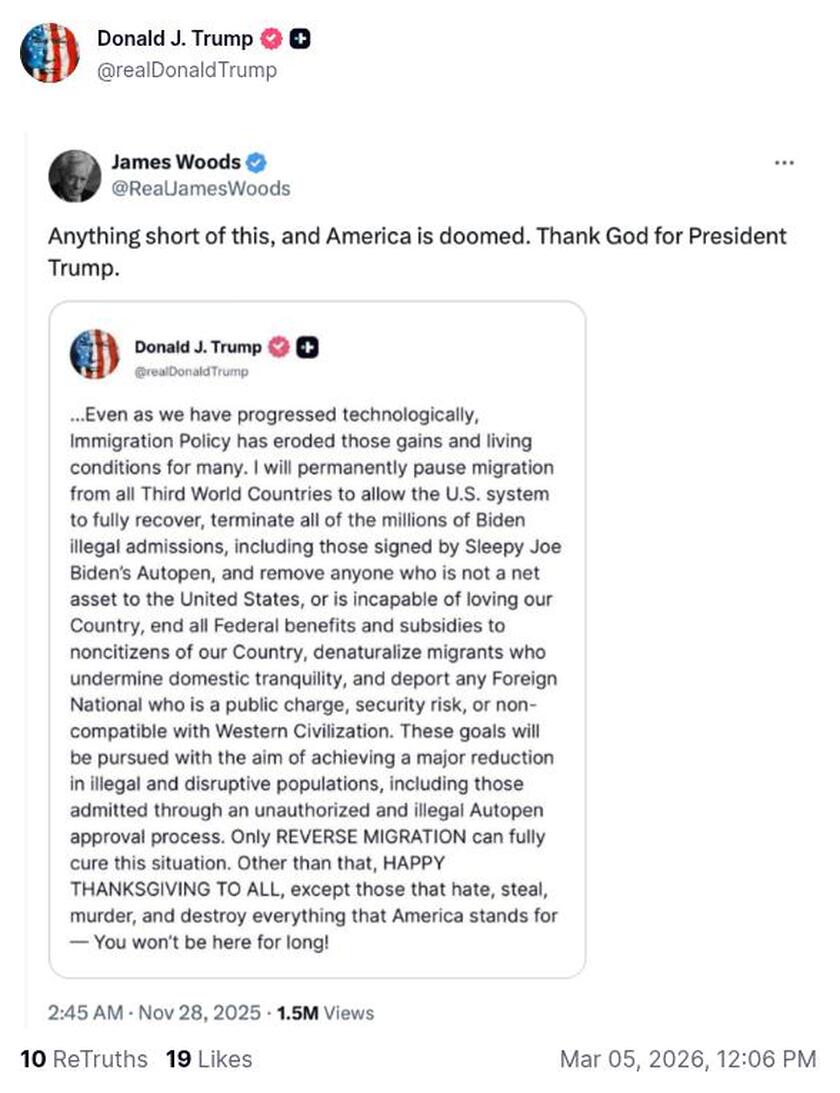Click the Donald J. Trump name in quoted post
Screen dimensions: 840x1093
coord(198,347)
